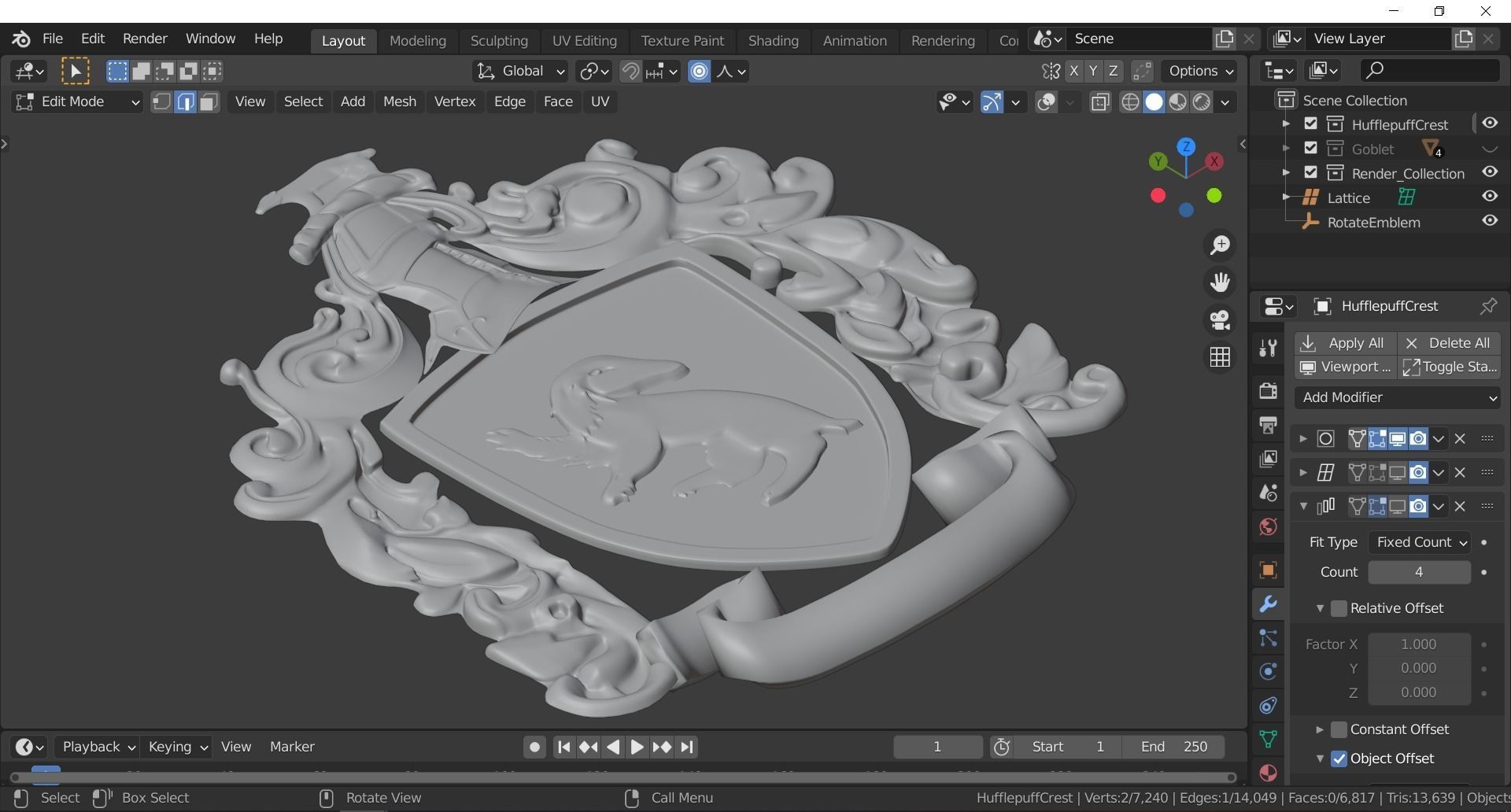Open the File menu
This screenshot has width=1511, height=812.
53,39
